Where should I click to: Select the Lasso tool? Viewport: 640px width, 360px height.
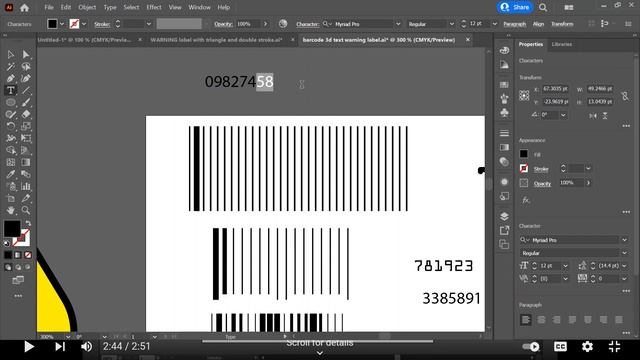[26, 66]
